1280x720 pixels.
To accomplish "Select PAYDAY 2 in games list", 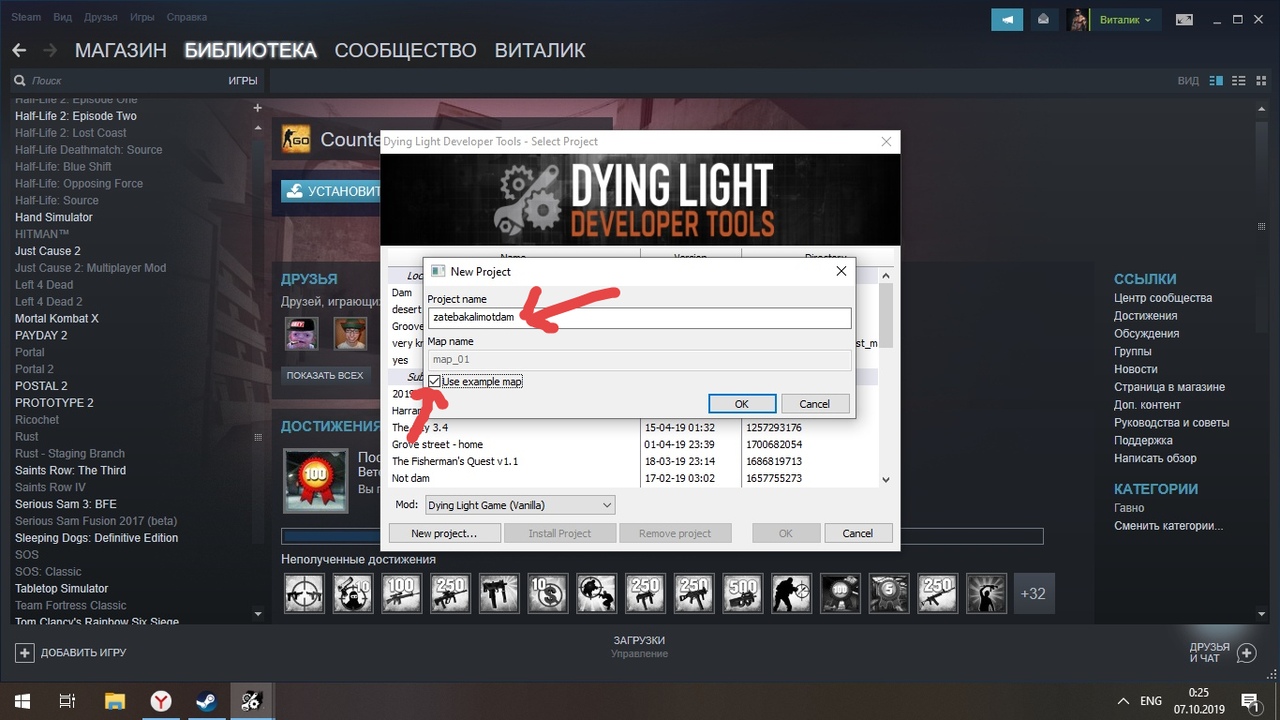I will coord(41,336).
